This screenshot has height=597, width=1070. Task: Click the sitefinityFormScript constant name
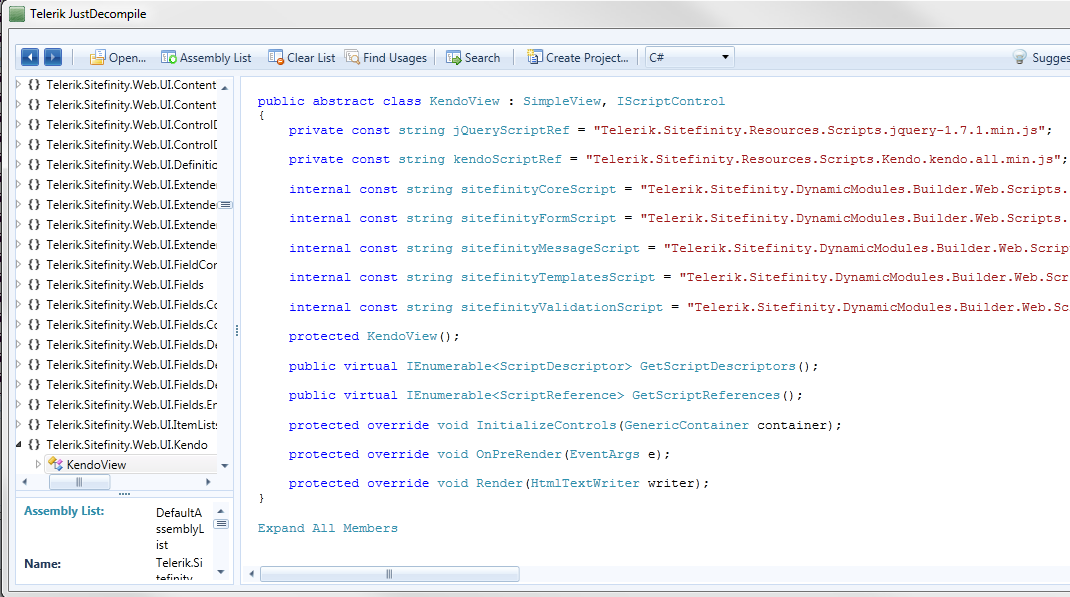click(x=538, y=218)
